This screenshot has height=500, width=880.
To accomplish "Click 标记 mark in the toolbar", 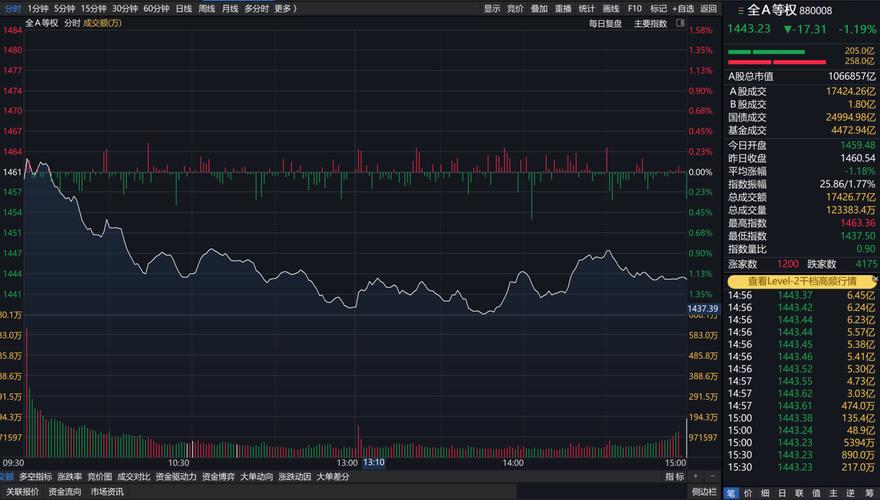I will pyautogui.click(x=658, y=8).
